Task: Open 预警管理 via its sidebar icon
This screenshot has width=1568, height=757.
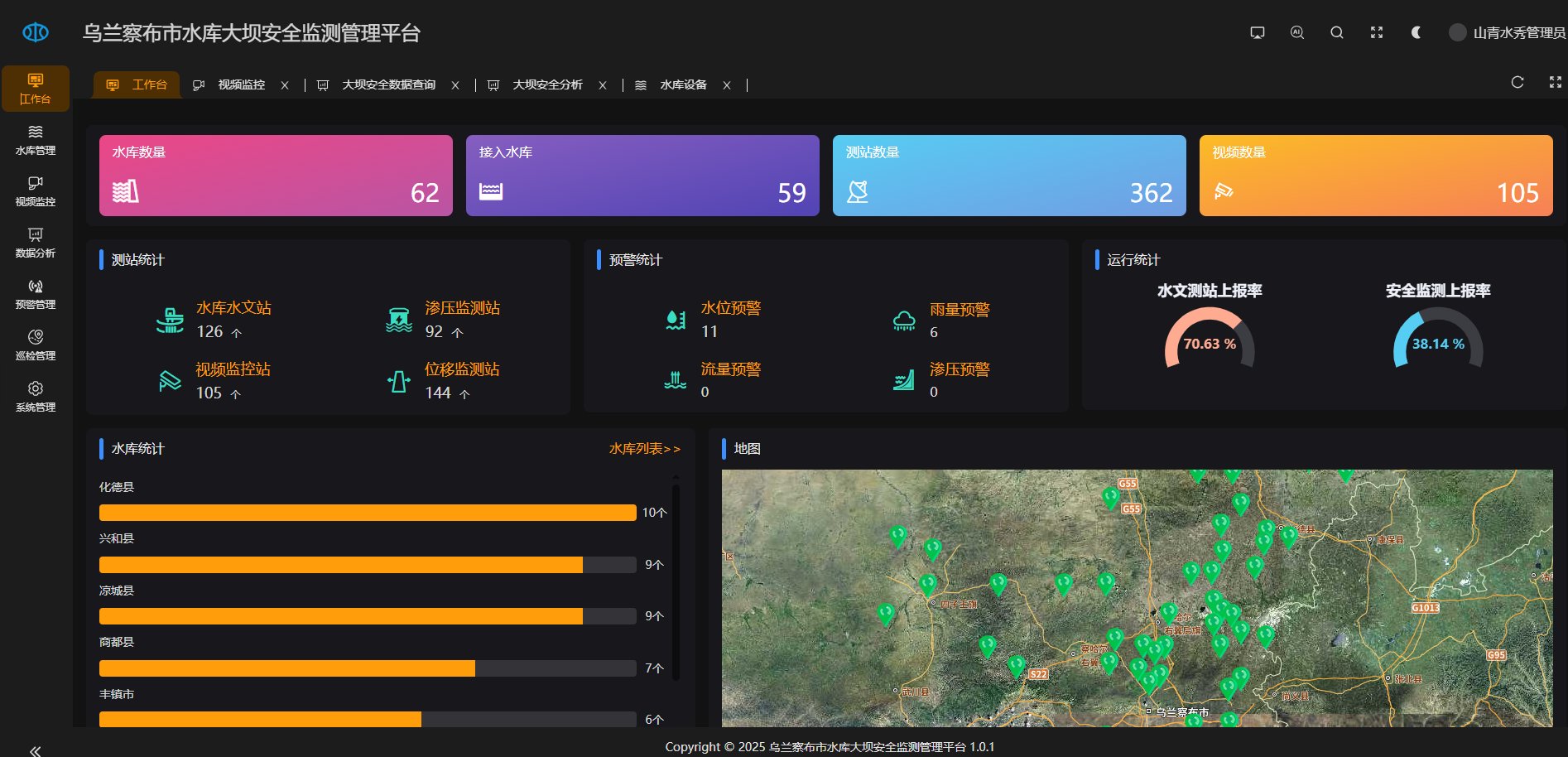Action: [34, 293]
